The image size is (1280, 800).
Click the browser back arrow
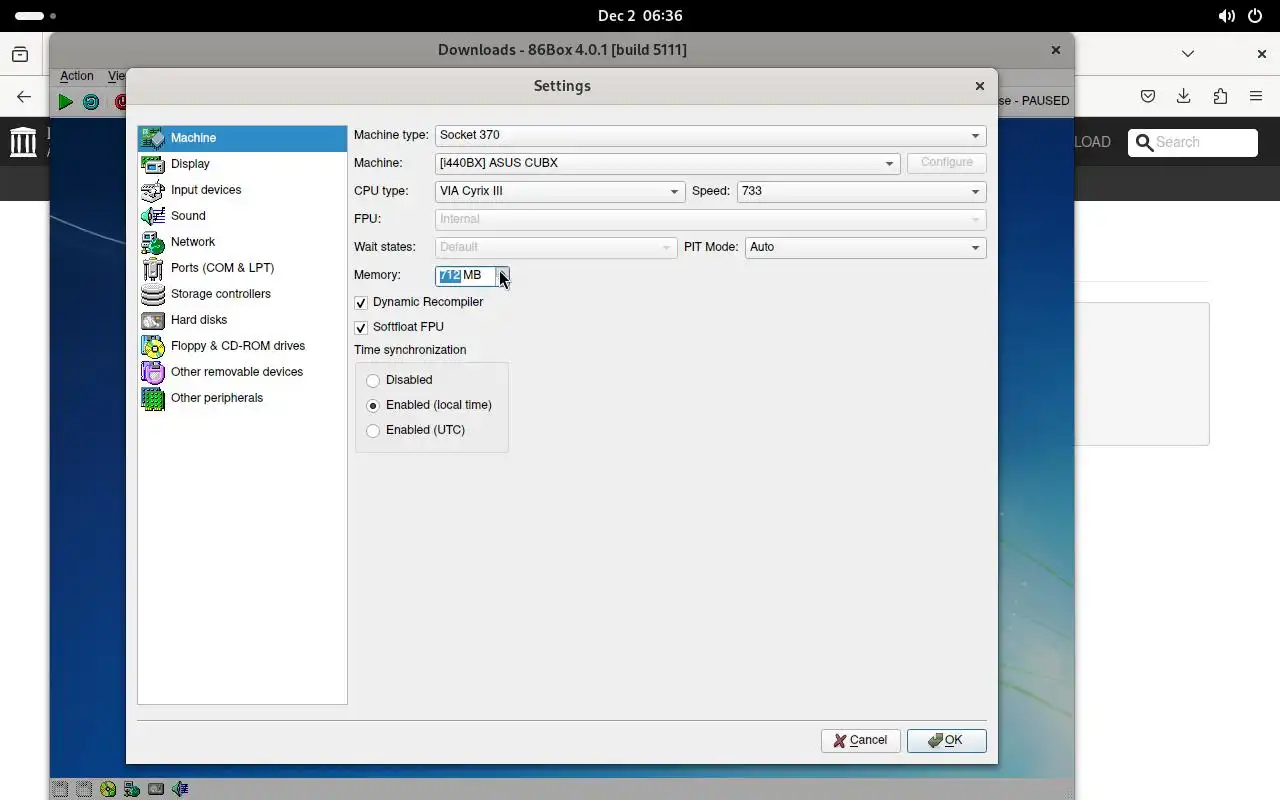pos(24,97)
